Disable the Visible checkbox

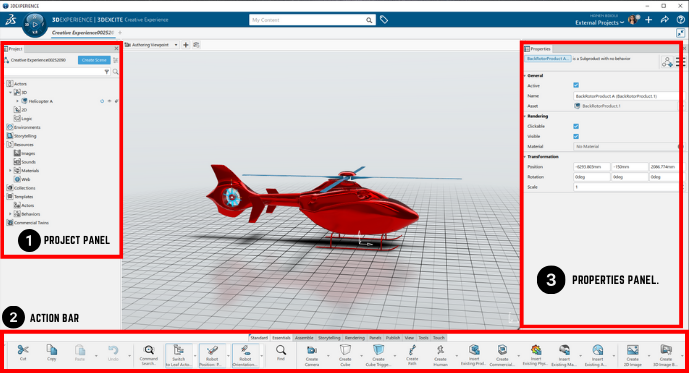[x=576, y=136]
